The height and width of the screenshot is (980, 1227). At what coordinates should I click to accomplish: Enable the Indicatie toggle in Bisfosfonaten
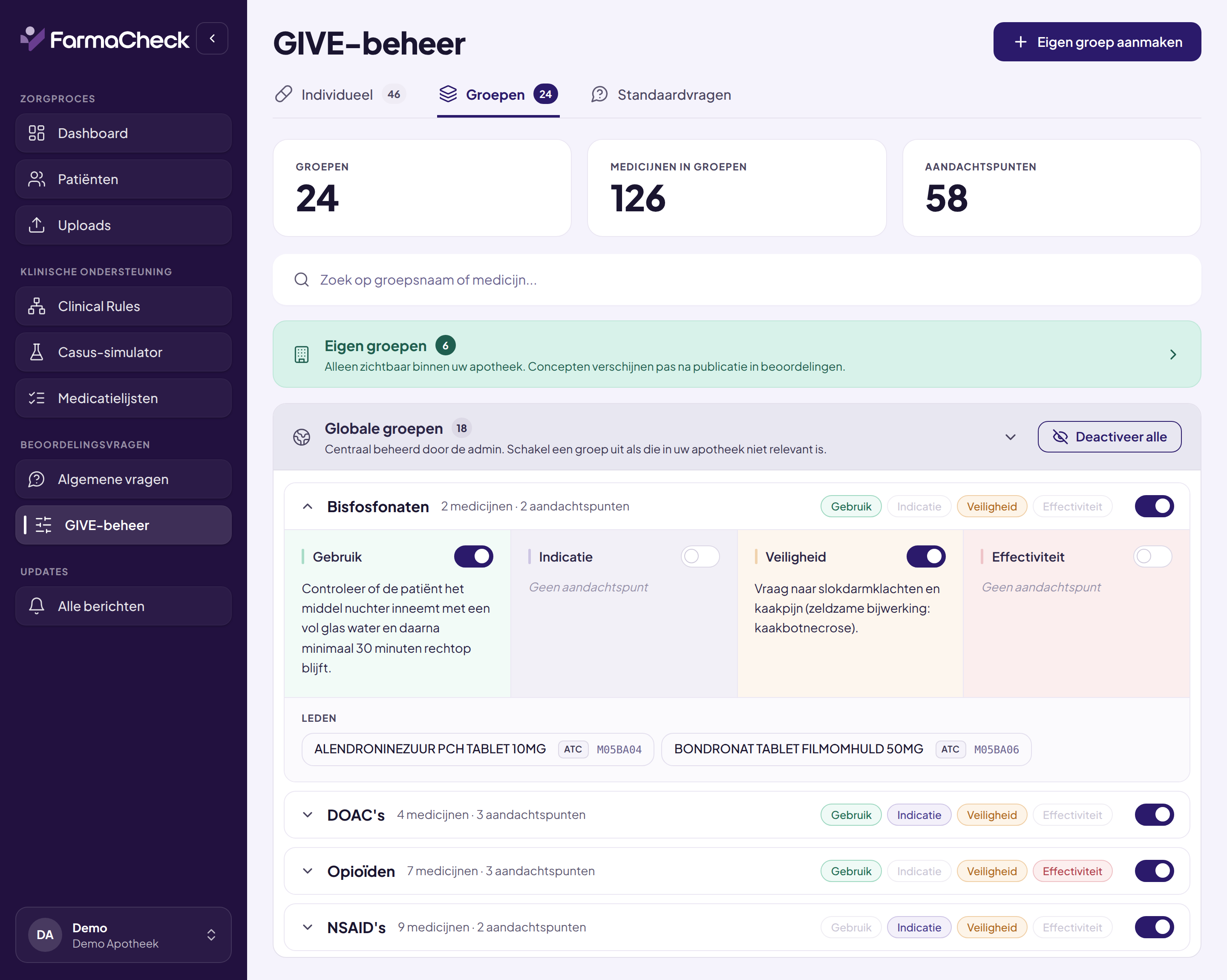coord(700,556)
